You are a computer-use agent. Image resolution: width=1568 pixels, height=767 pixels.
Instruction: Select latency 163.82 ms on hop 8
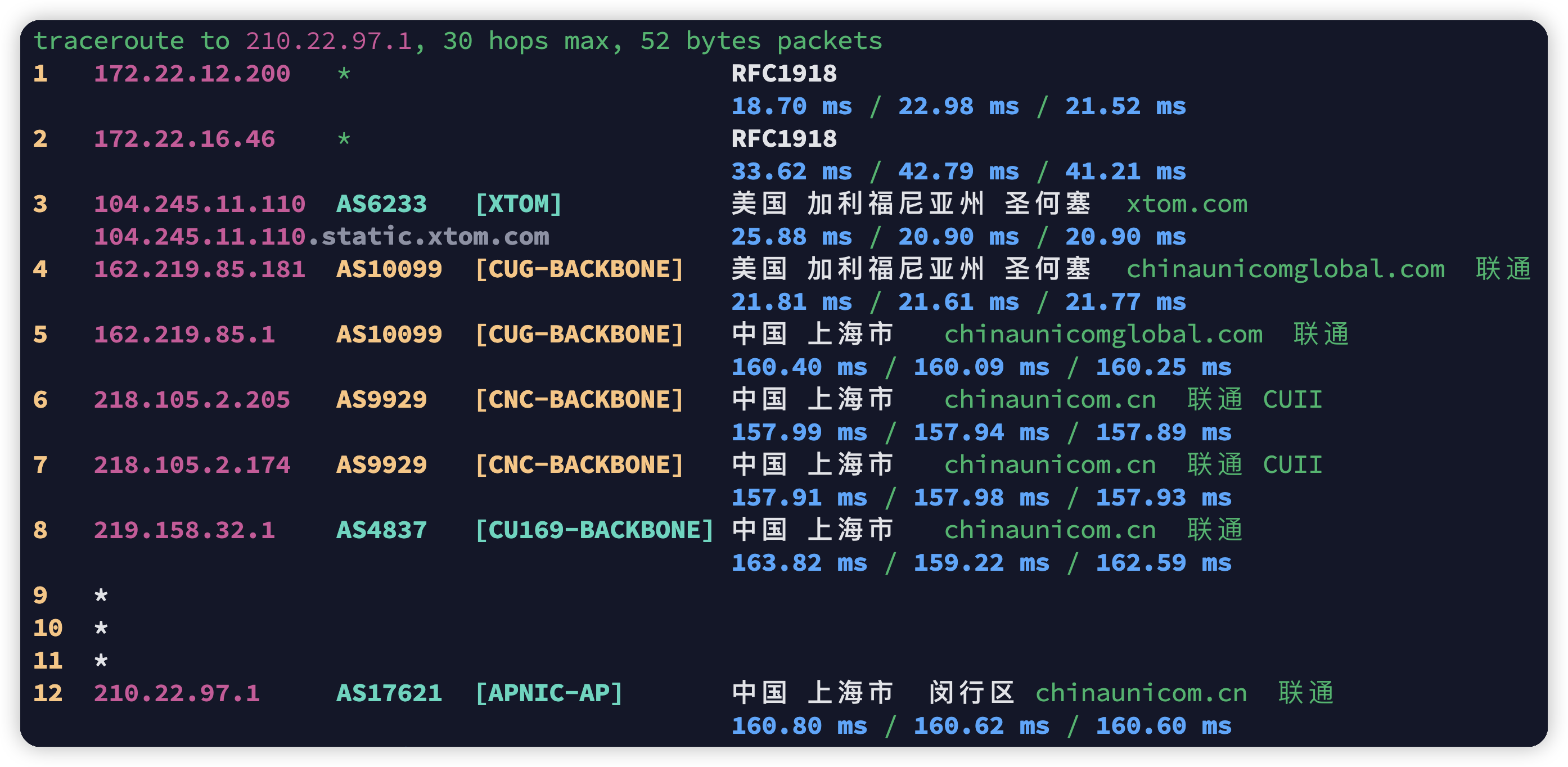tap(799, 563)
